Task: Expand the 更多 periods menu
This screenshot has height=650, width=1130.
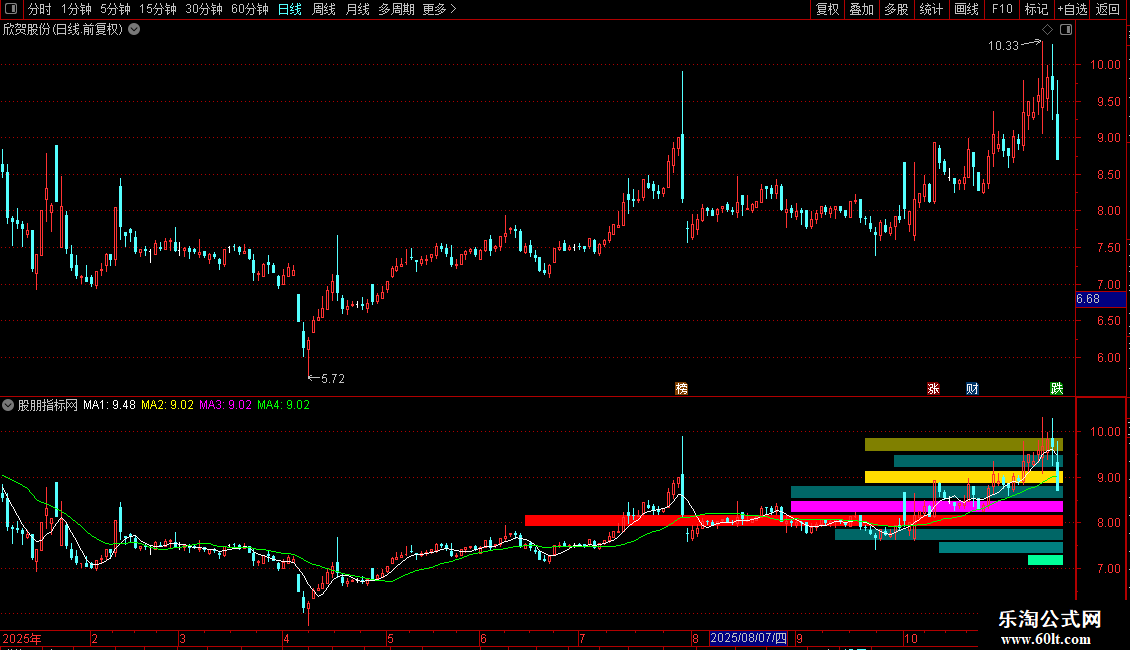Action: coord(439,9)
